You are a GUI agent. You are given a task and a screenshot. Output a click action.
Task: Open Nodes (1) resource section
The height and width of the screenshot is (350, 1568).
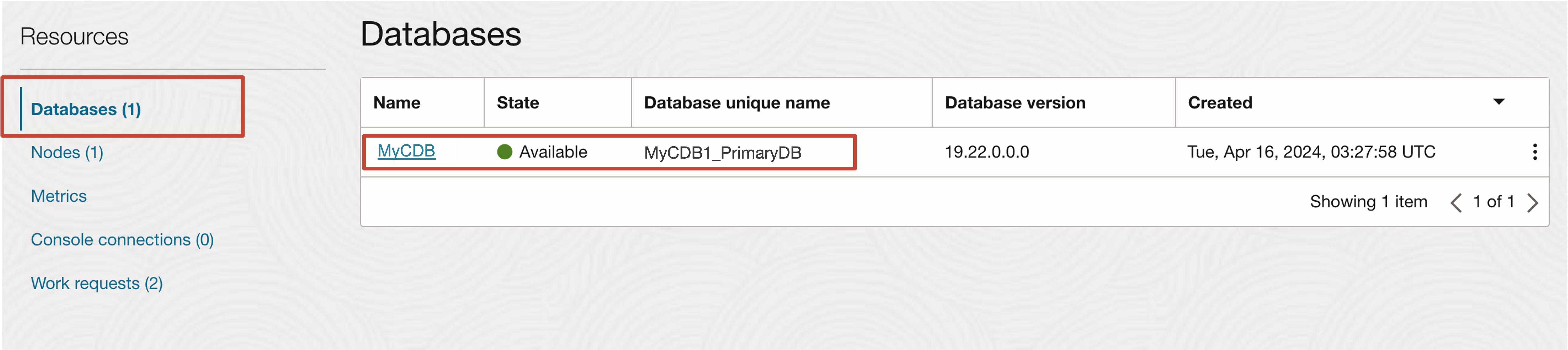tap(67, 152)
